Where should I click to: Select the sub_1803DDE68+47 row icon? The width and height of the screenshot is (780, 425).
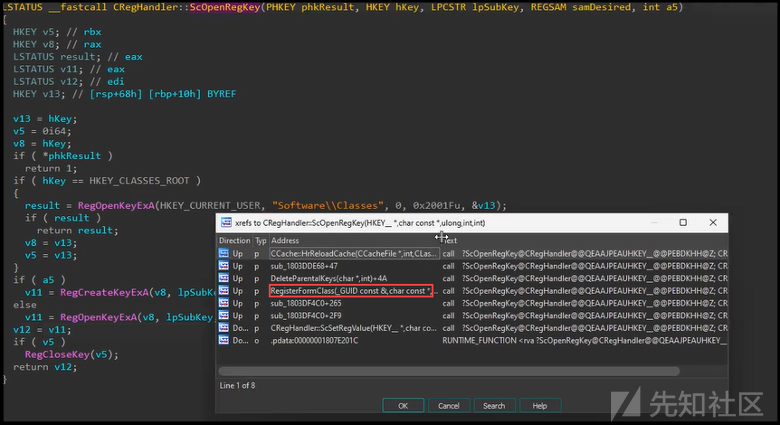coord(224,266)
